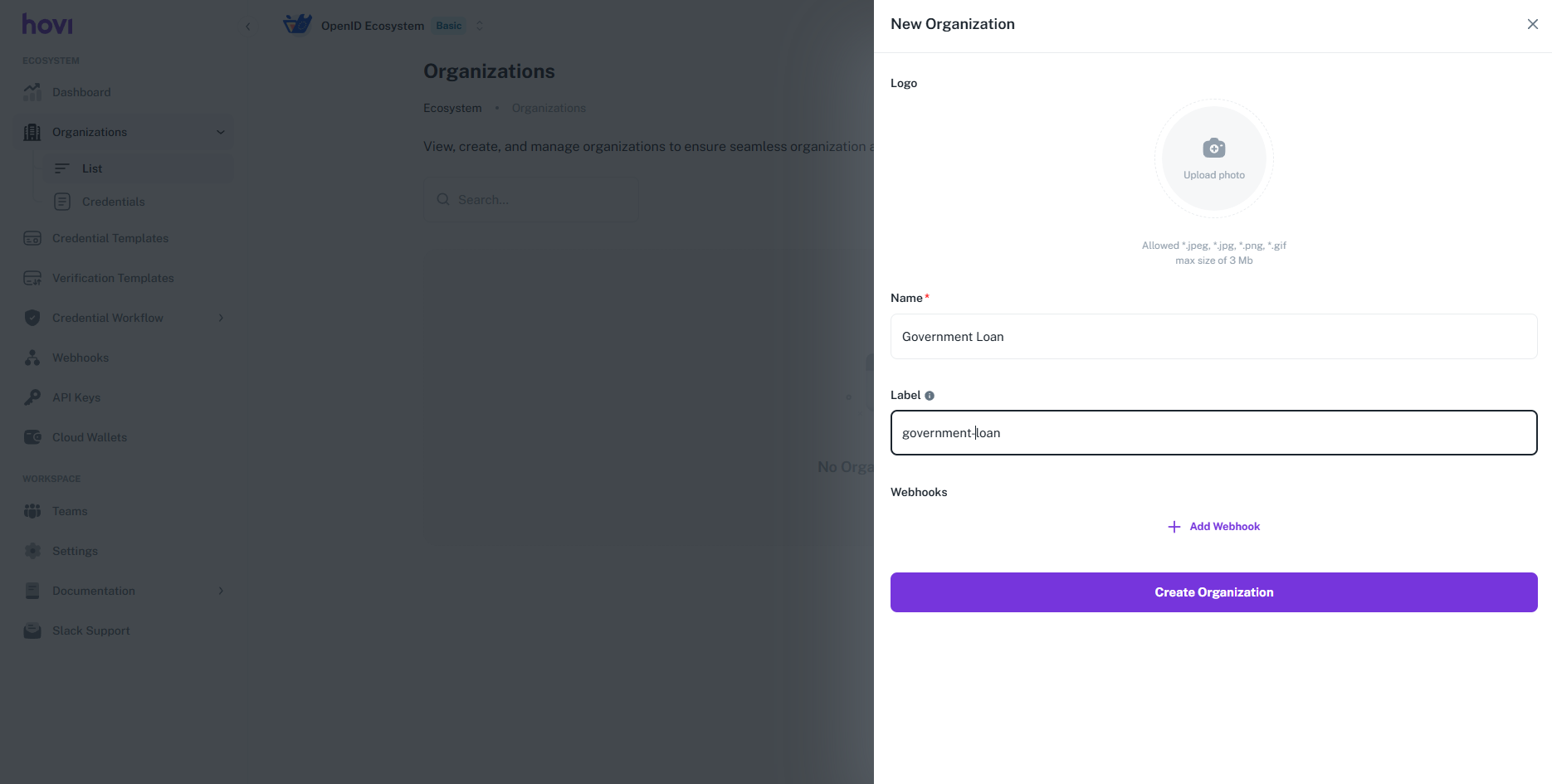Expand the Credential Workflow submenu
This screenshot has width=1552, height=784.
pos(221,318)
